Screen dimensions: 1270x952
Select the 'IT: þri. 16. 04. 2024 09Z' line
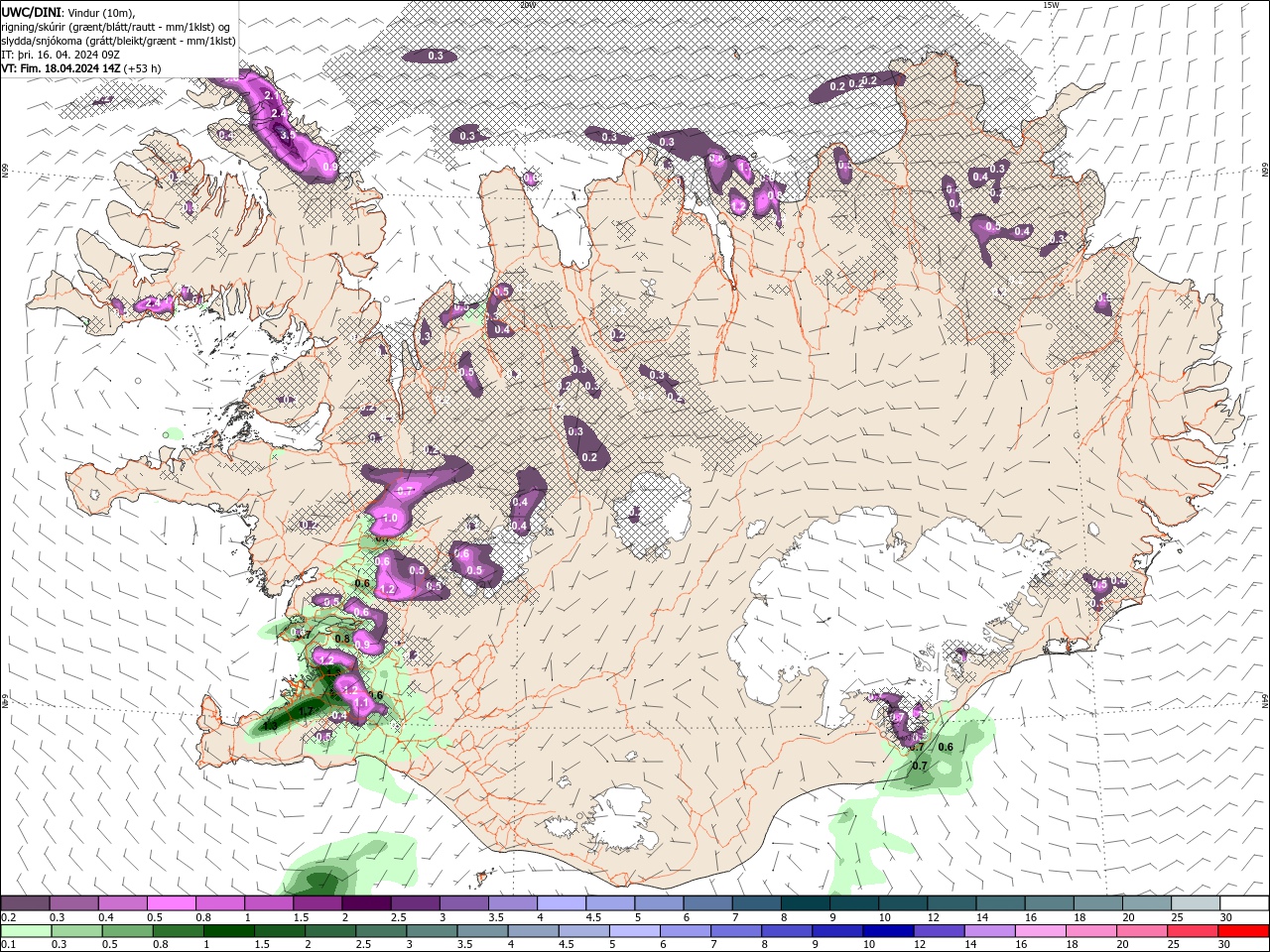pyautogui.click(x=59, y=55)
